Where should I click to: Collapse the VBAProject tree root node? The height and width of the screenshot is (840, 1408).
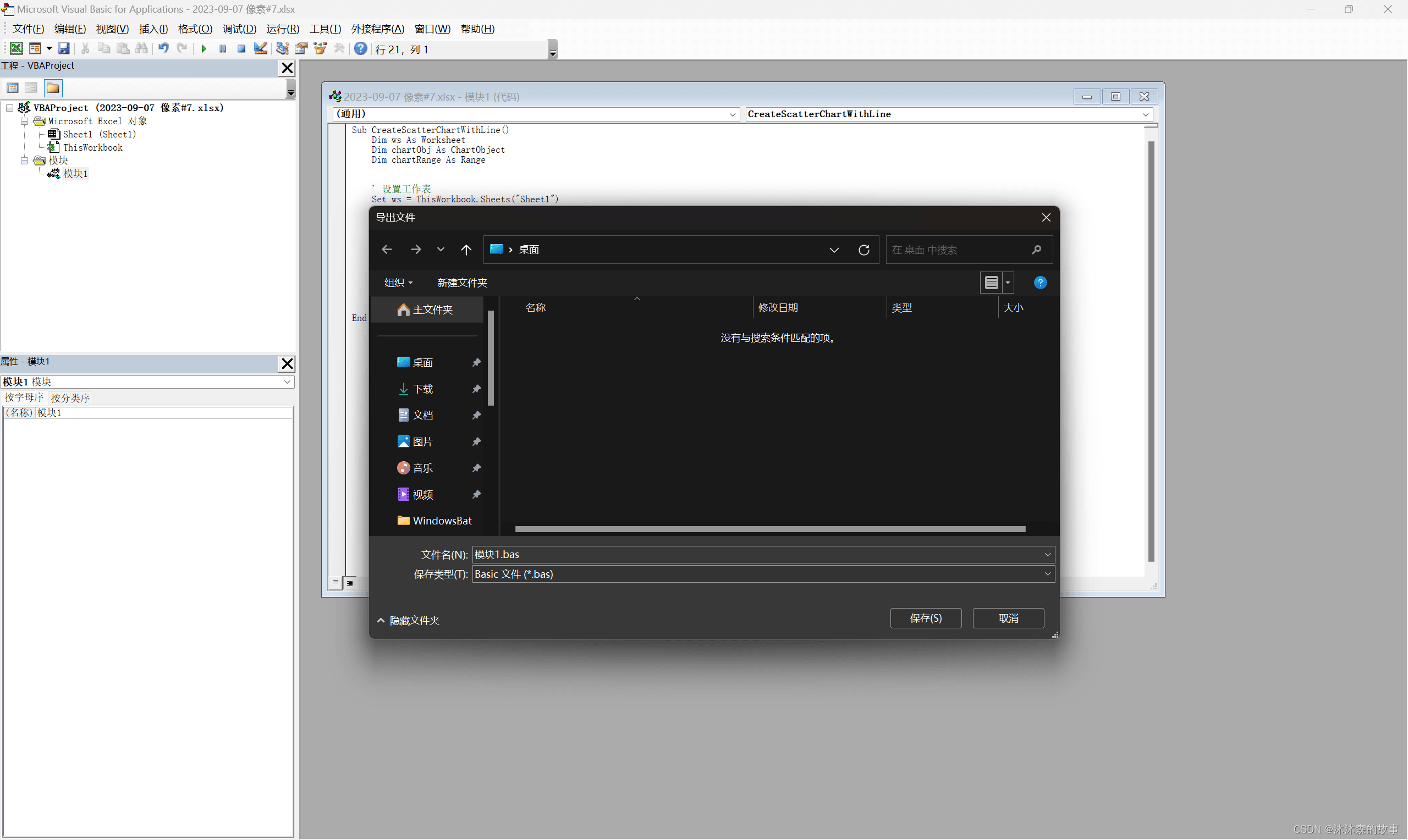9,108
